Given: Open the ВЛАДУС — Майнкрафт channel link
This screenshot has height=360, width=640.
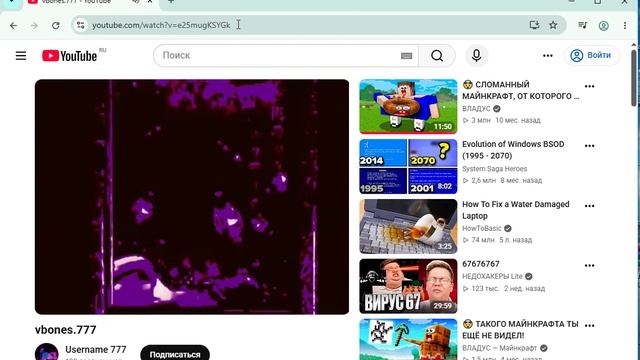Looking at the screenshot, I should point(500,348).
